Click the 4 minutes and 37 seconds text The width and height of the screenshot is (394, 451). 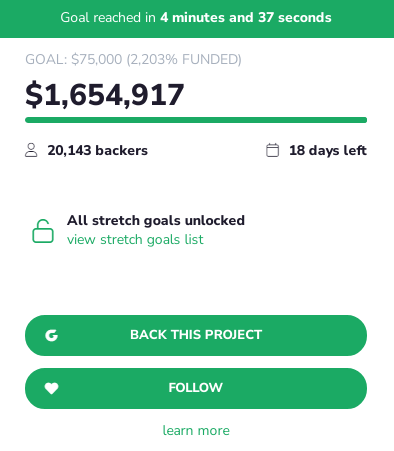[246, 18]
